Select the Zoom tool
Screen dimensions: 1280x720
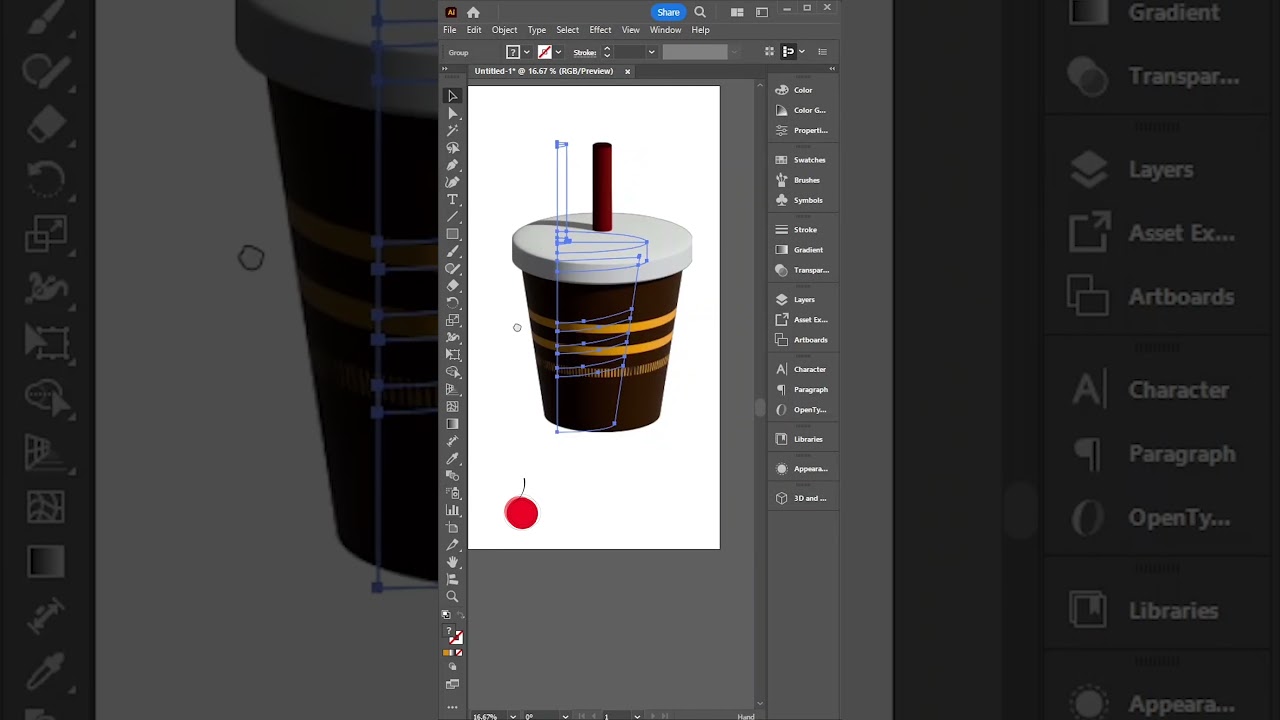coord(452,596)
